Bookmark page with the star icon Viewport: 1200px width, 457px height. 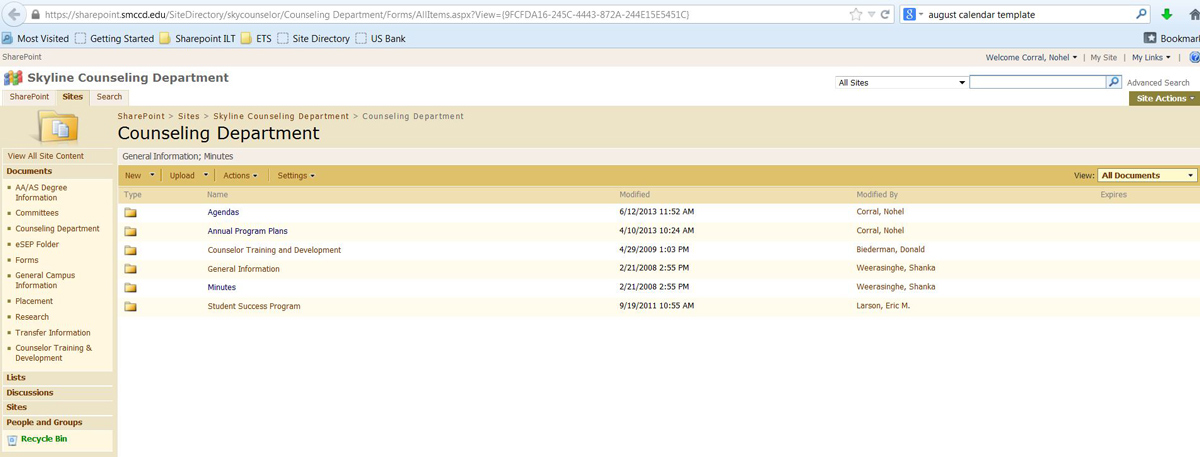855,15
